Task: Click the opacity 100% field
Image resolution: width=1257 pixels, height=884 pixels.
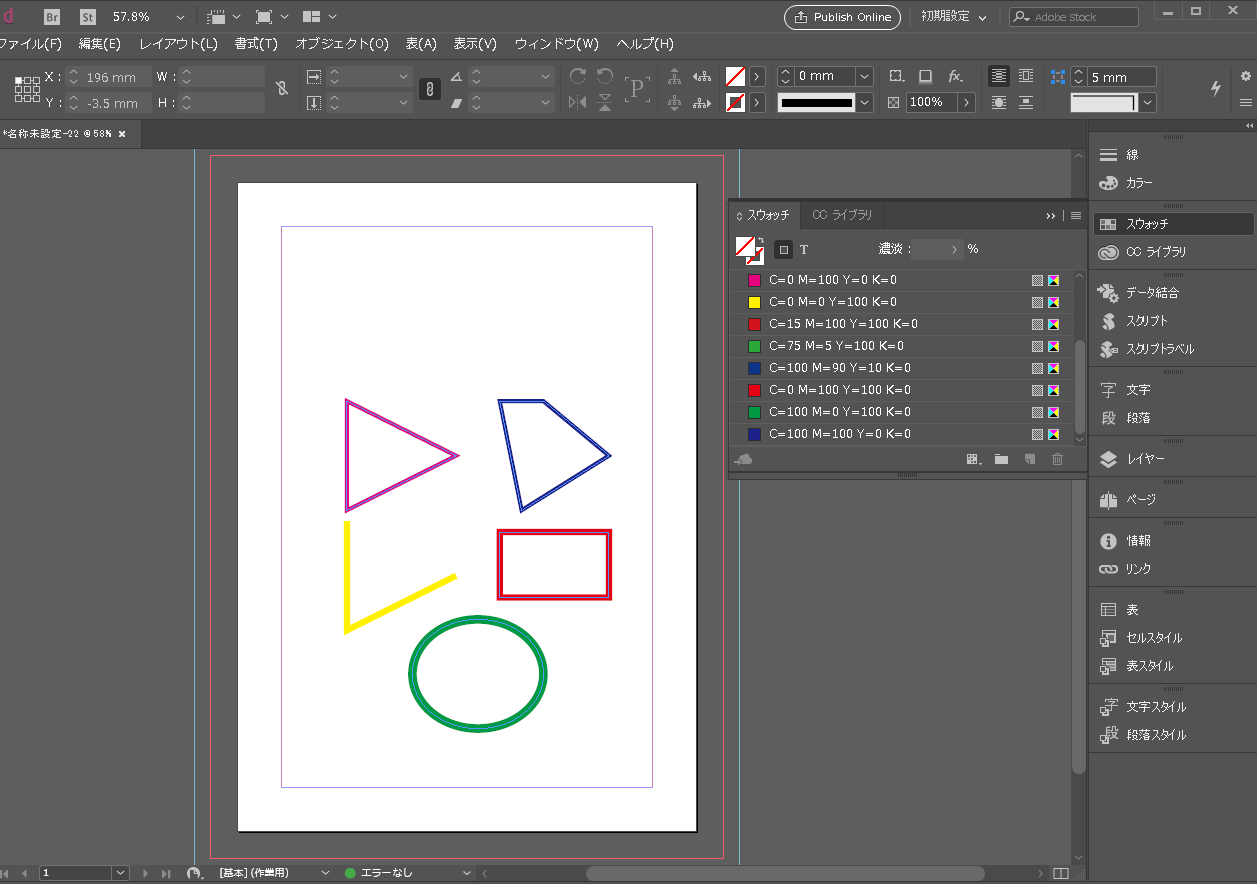Action: click(930, 102)
